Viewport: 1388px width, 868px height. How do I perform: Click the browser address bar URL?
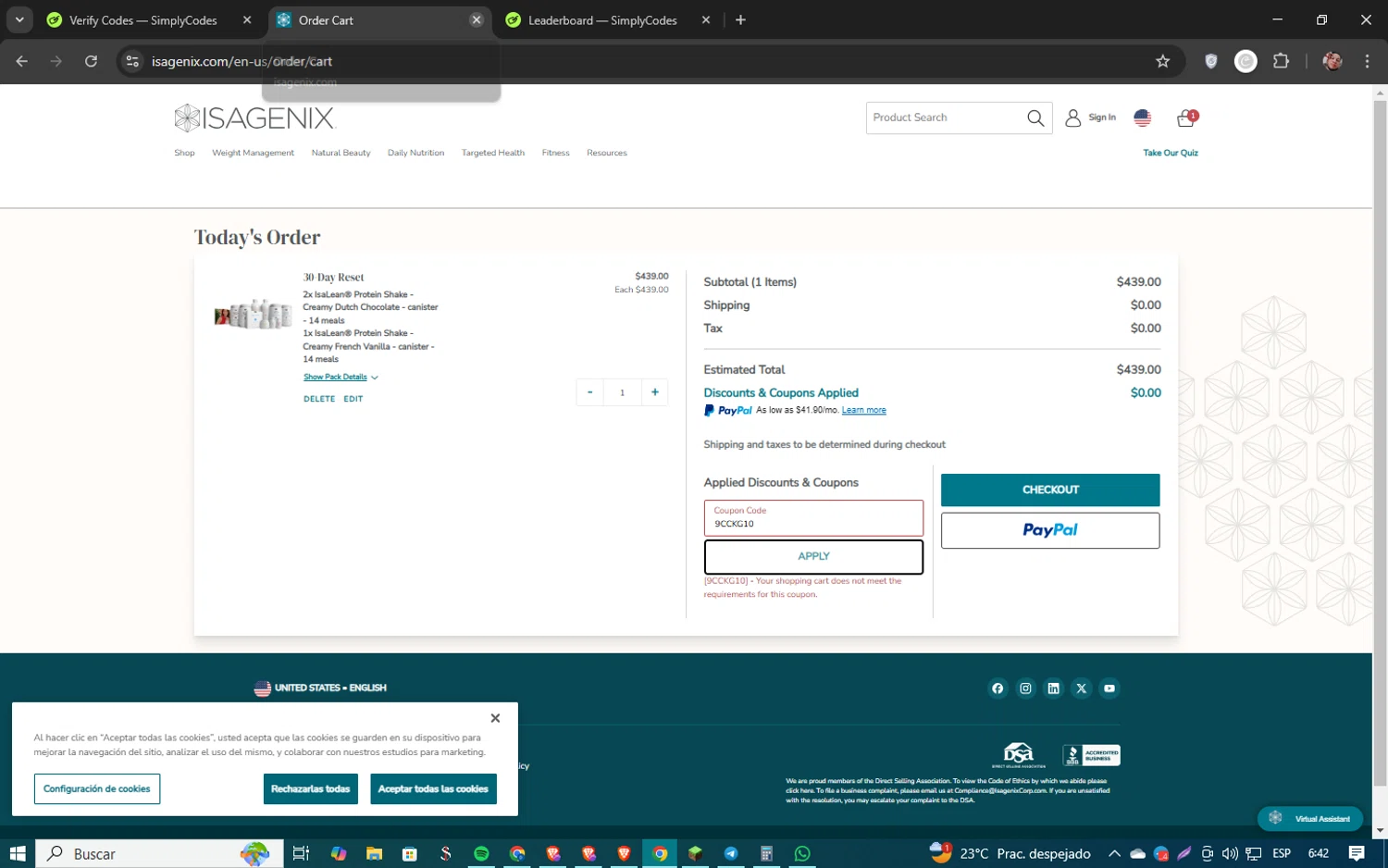click(242, 61)
